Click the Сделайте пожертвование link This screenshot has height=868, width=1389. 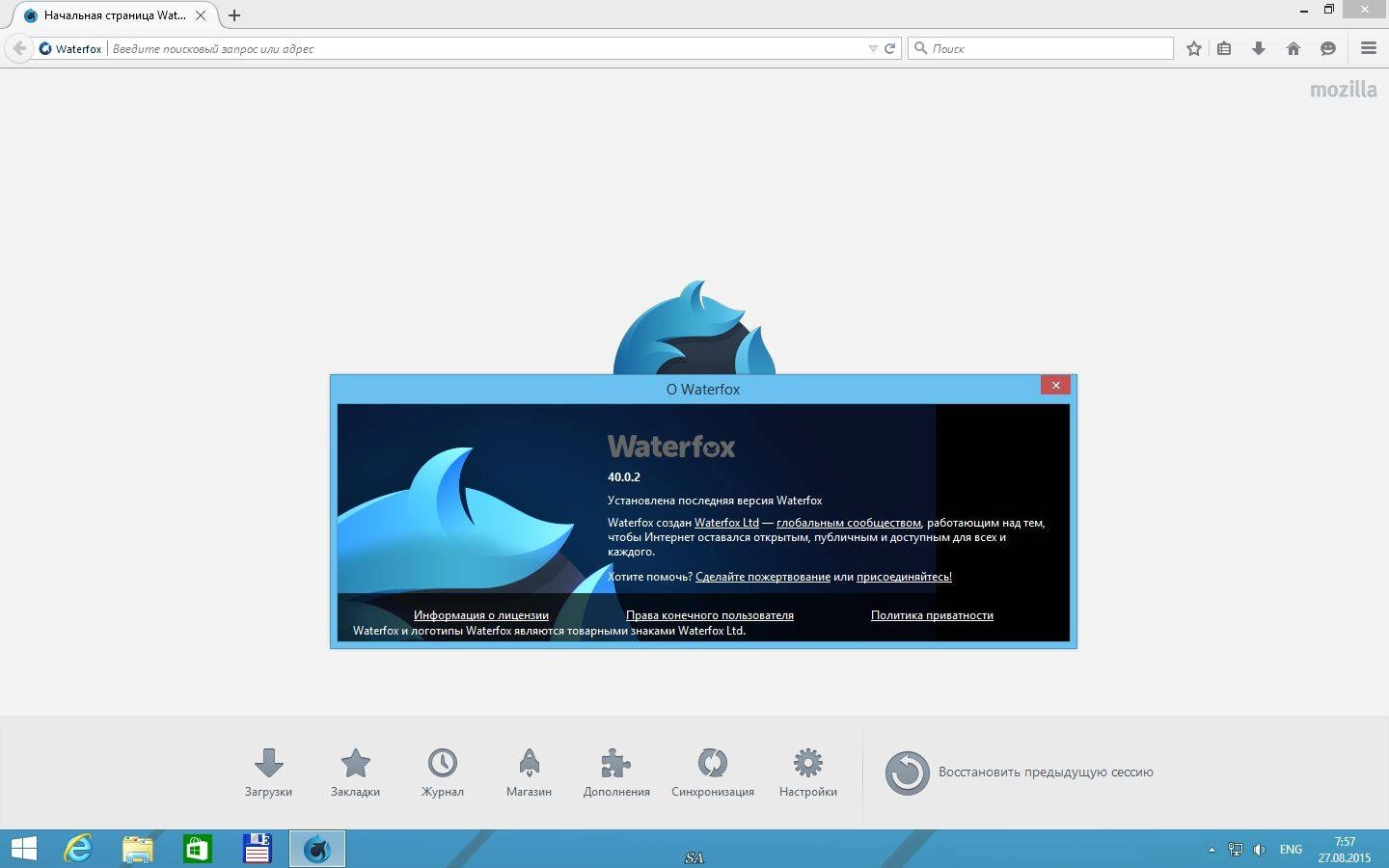tap(763, 577)
